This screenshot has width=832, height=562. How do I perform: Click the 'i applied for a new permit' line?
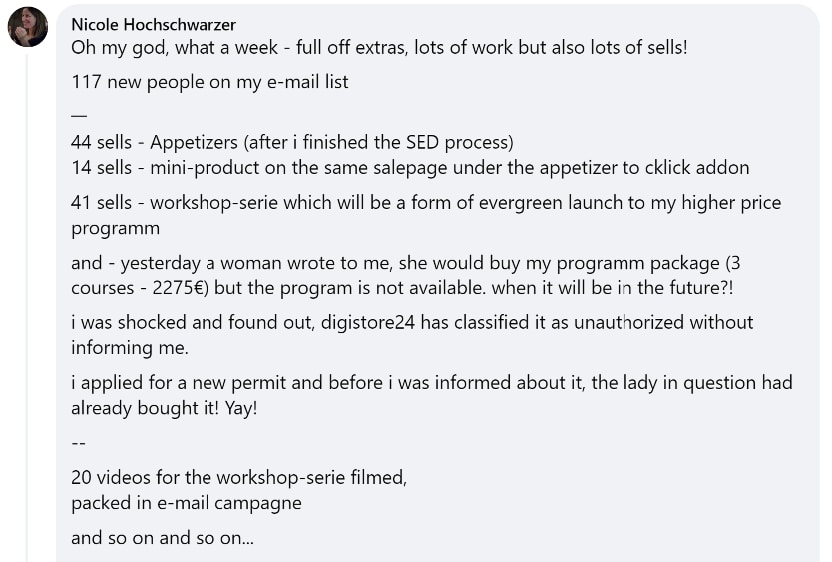point(430,383)
